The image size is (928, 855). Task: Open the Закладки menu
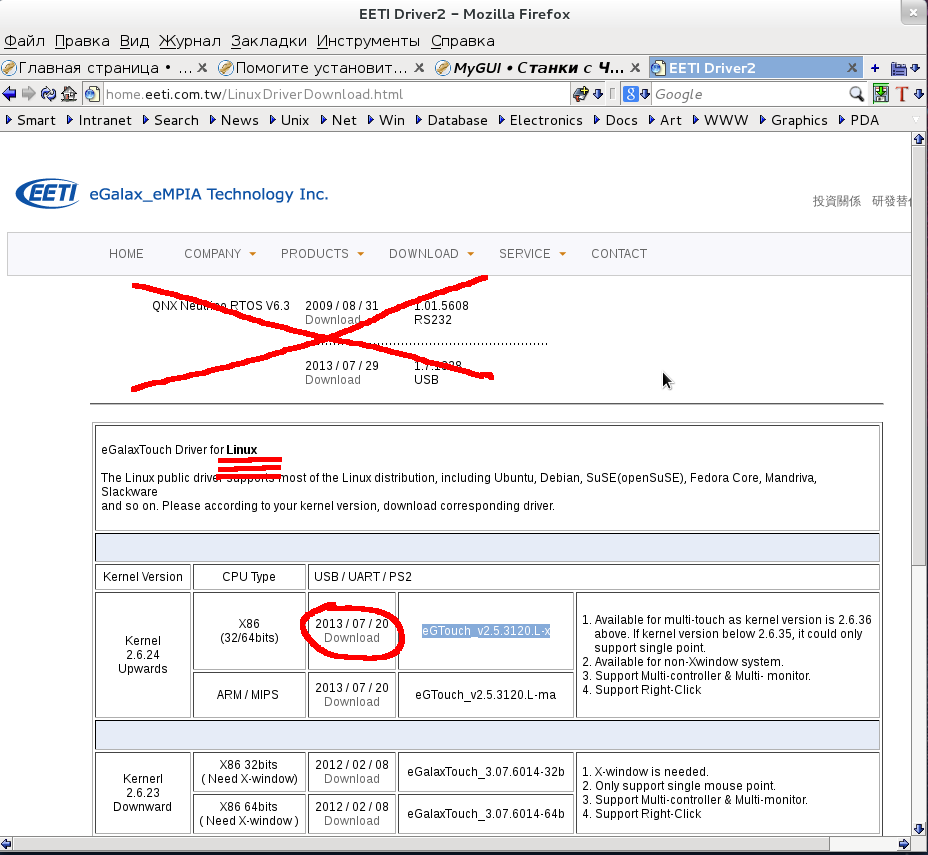pos(269,41)
